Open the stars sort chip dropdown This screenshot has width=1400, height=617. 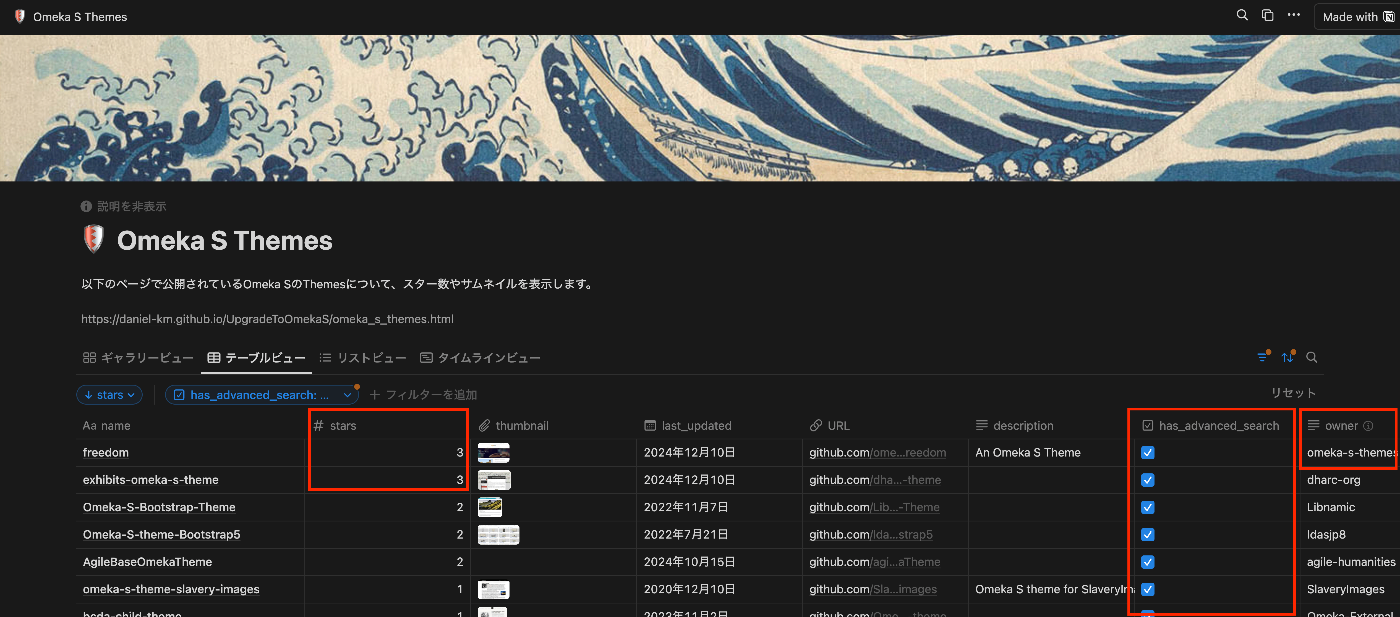(x=109, y=394)
